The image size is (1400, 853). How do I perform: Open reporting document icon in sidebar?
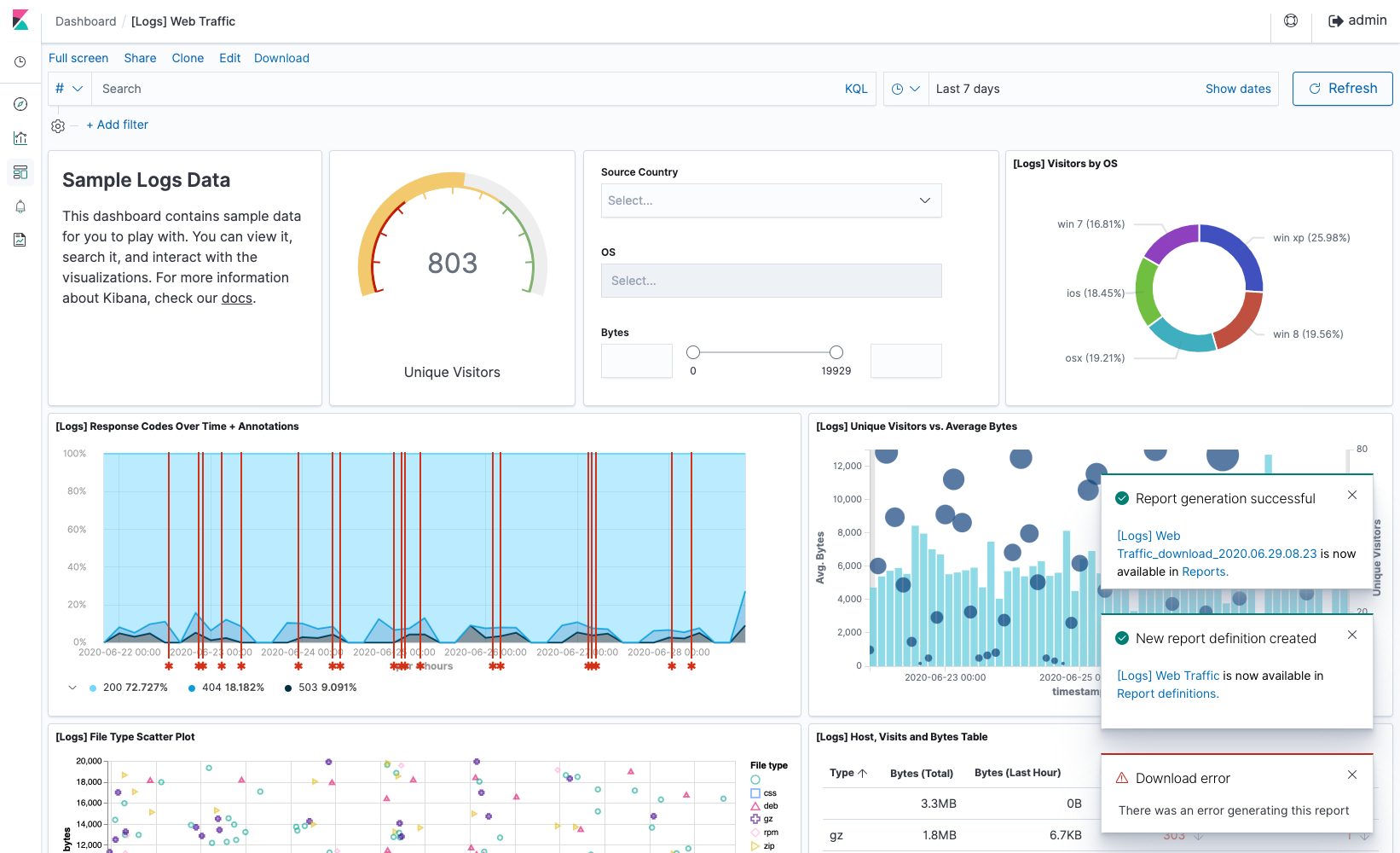pyautogui.click(x=20, y=241)
